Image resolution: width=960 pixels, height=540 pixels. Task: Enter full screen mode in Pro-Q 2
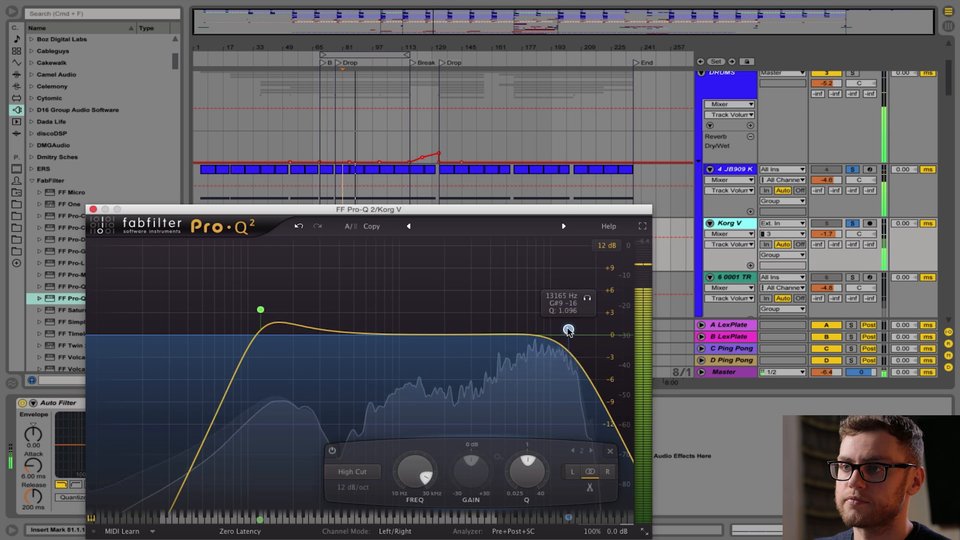coord(642,226)
